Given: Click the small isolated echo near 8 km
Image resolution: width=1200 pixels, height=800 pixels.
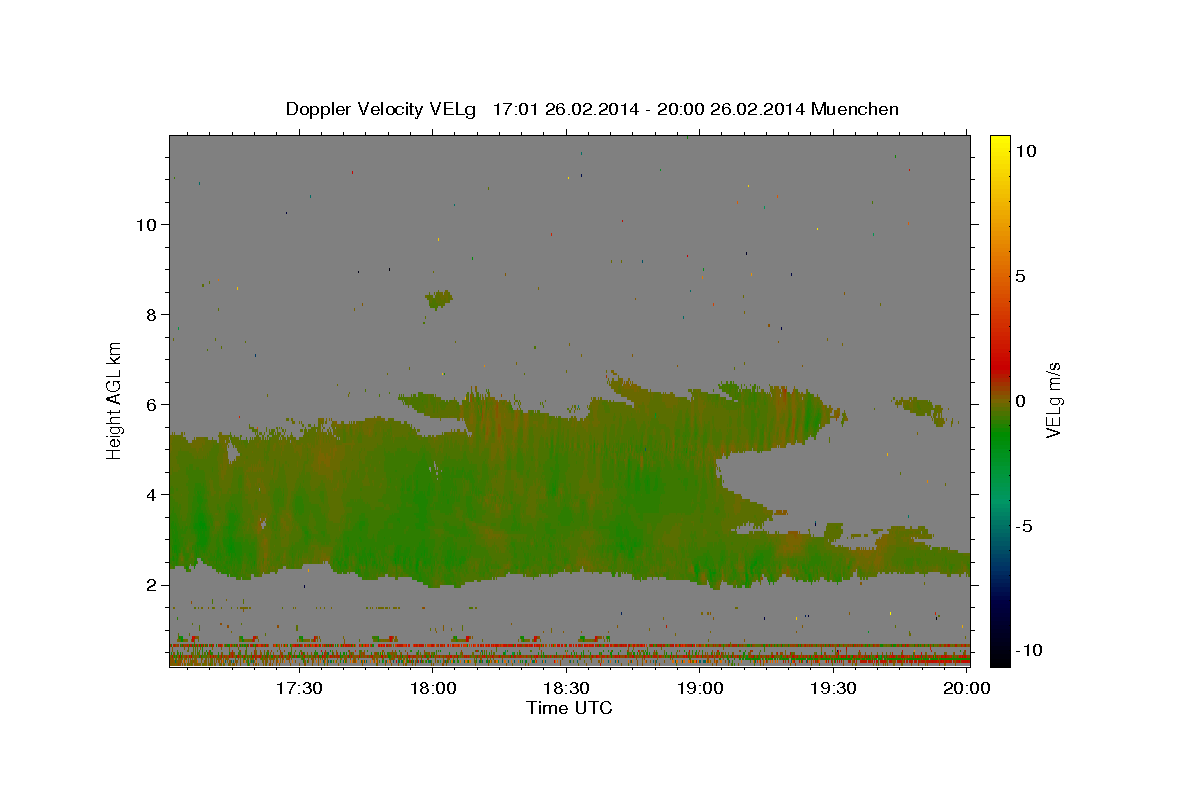Looking at the screenshot, I should [439, 298].
